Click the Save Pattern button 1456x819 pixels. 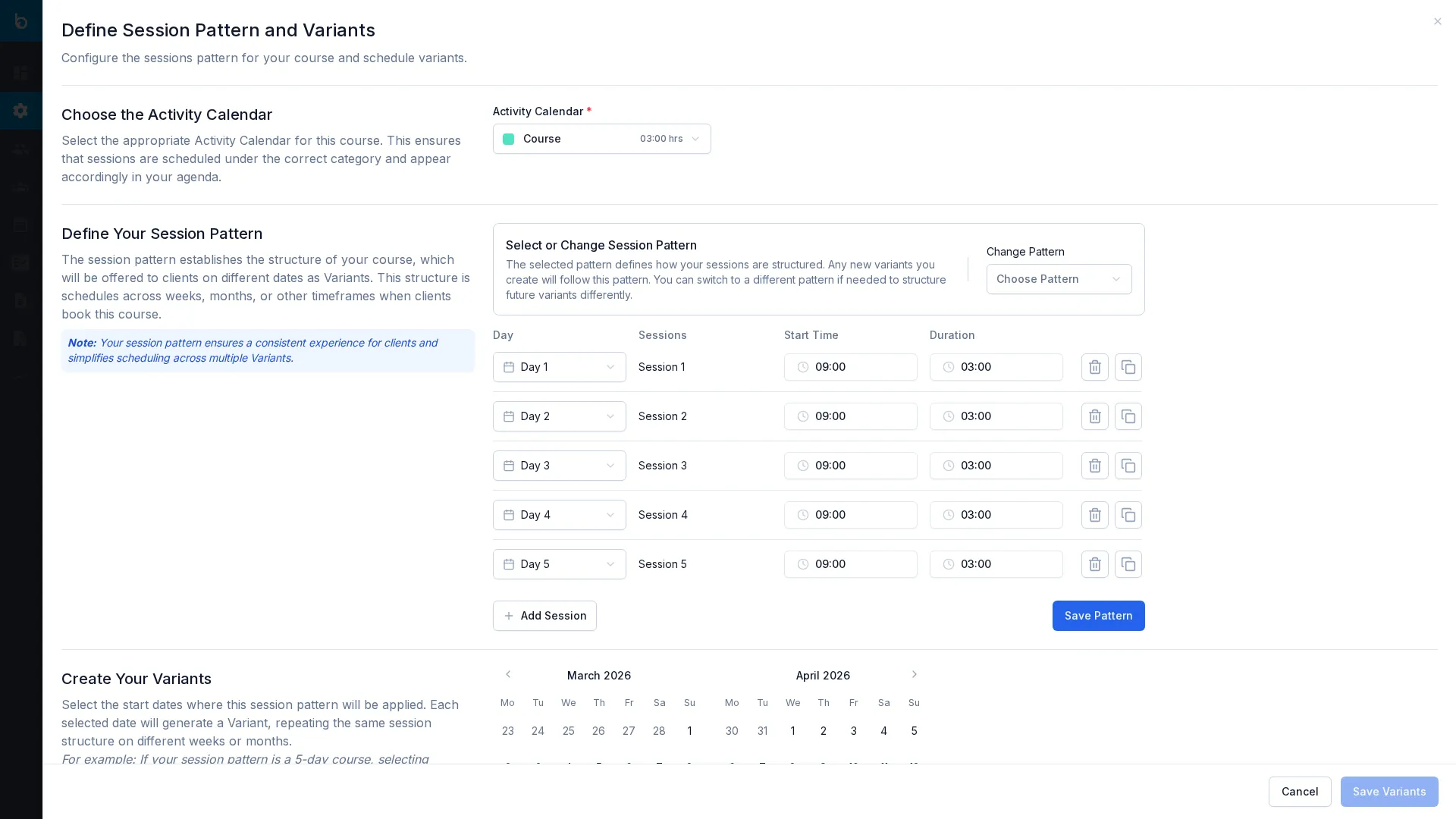[x=1098, y=616]
